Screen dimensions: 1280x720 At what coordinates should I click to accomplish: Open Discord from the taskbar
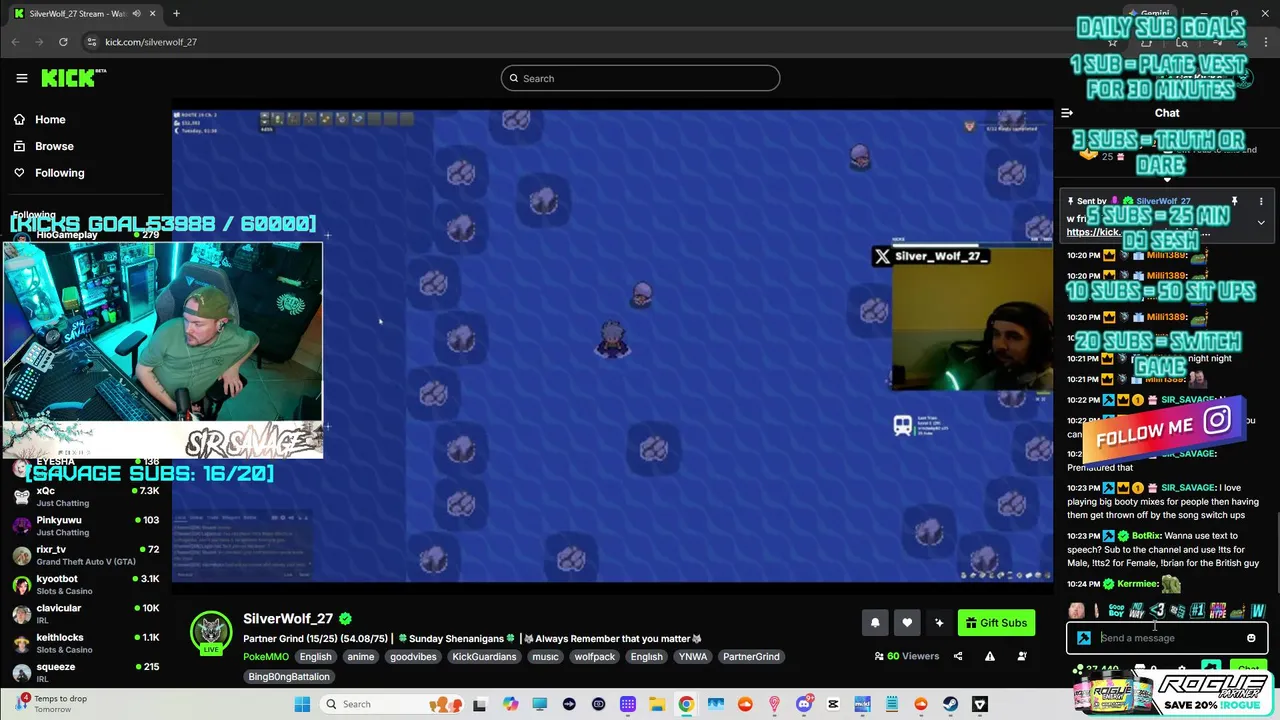804,704
